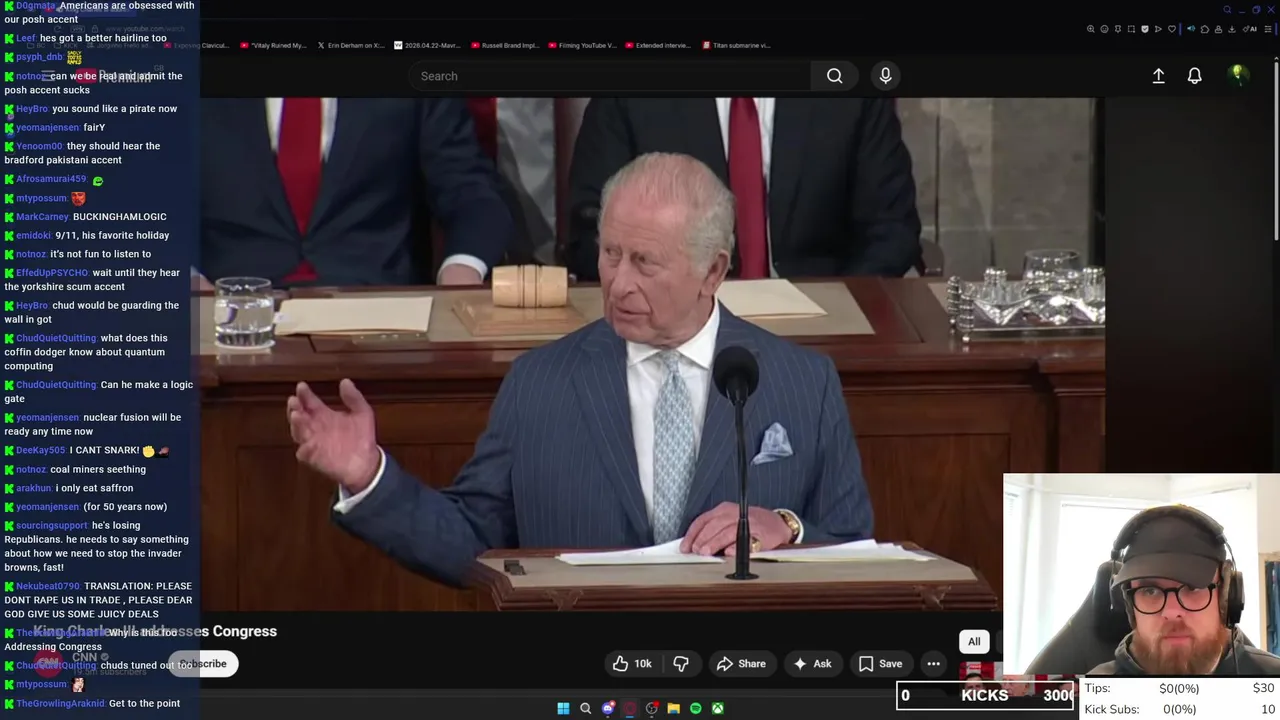The width and height of the screenshot is (1280, 720).
Task: Click chat message "coal miners seething"
Action: click(x=98, y=470)
